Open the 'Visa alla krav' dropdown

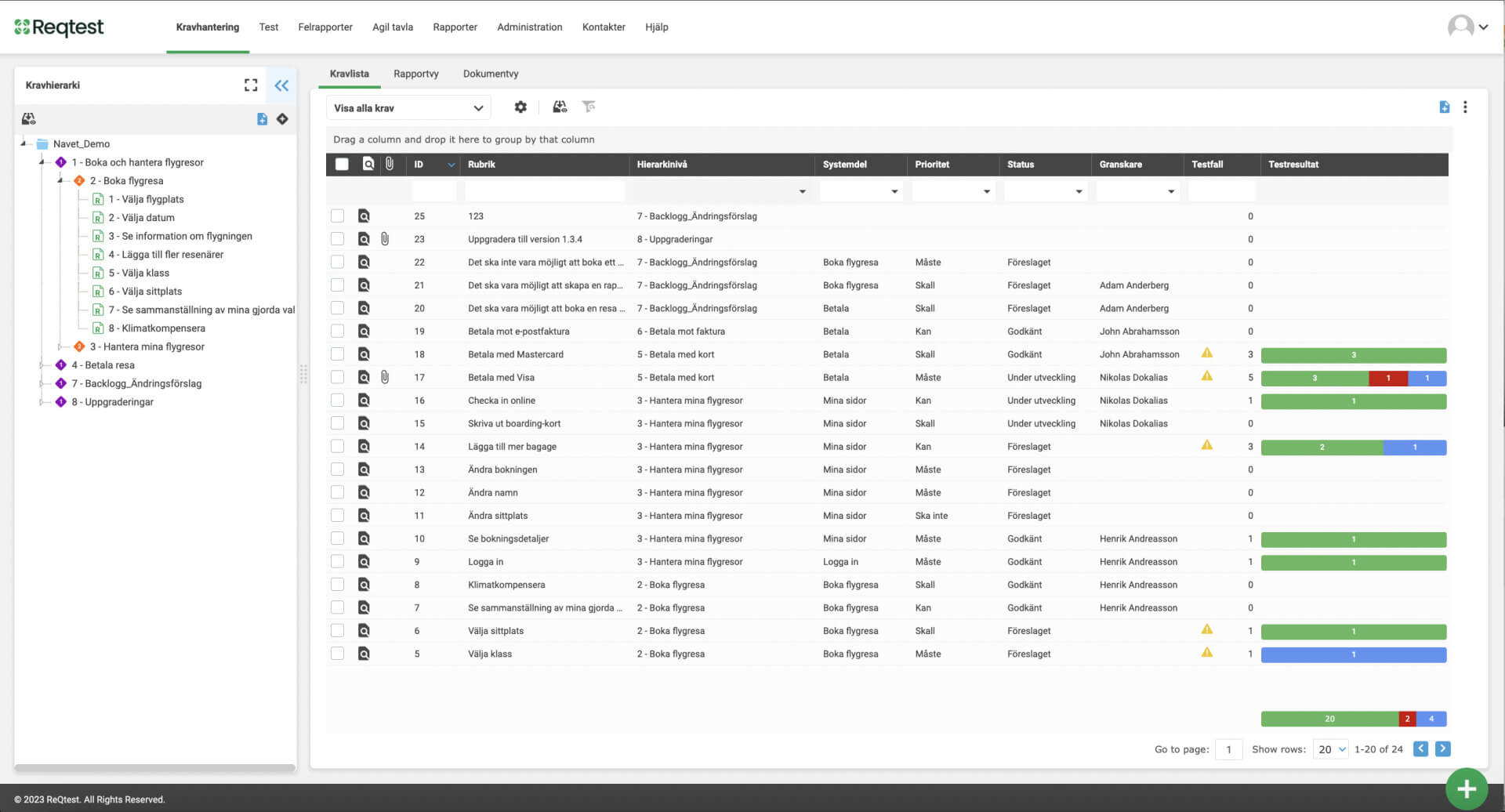click(x=408, y=108)
